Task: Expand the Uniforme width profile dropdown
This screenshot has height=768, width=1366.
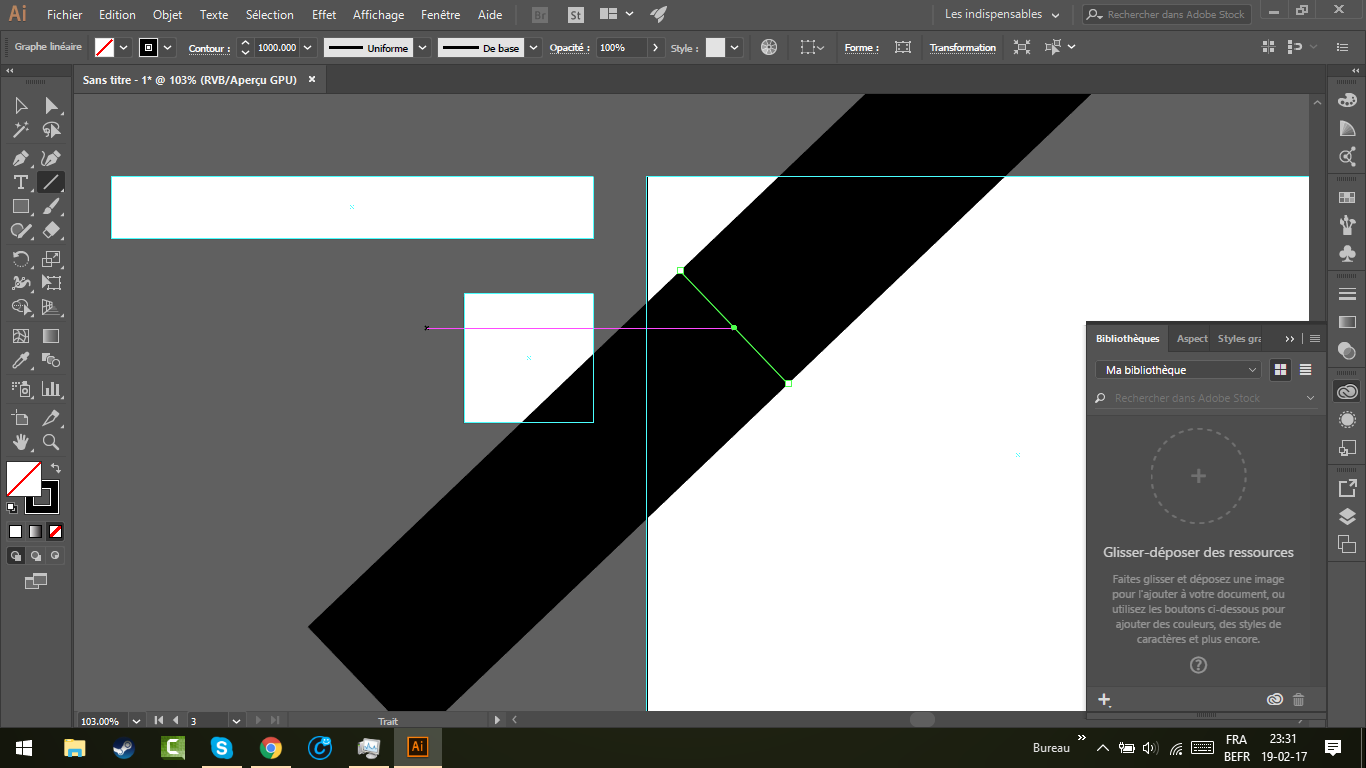Action: click(x=422, y=47)
